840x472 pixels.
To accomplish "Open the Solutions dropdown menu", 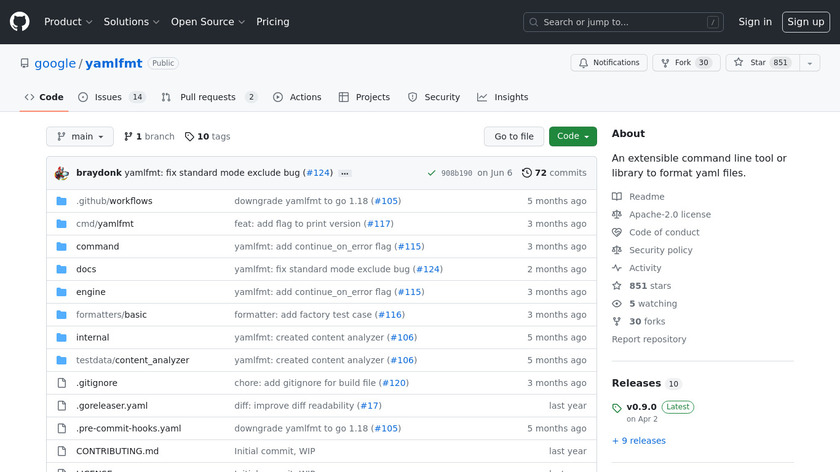I will [x=131, y=22].
